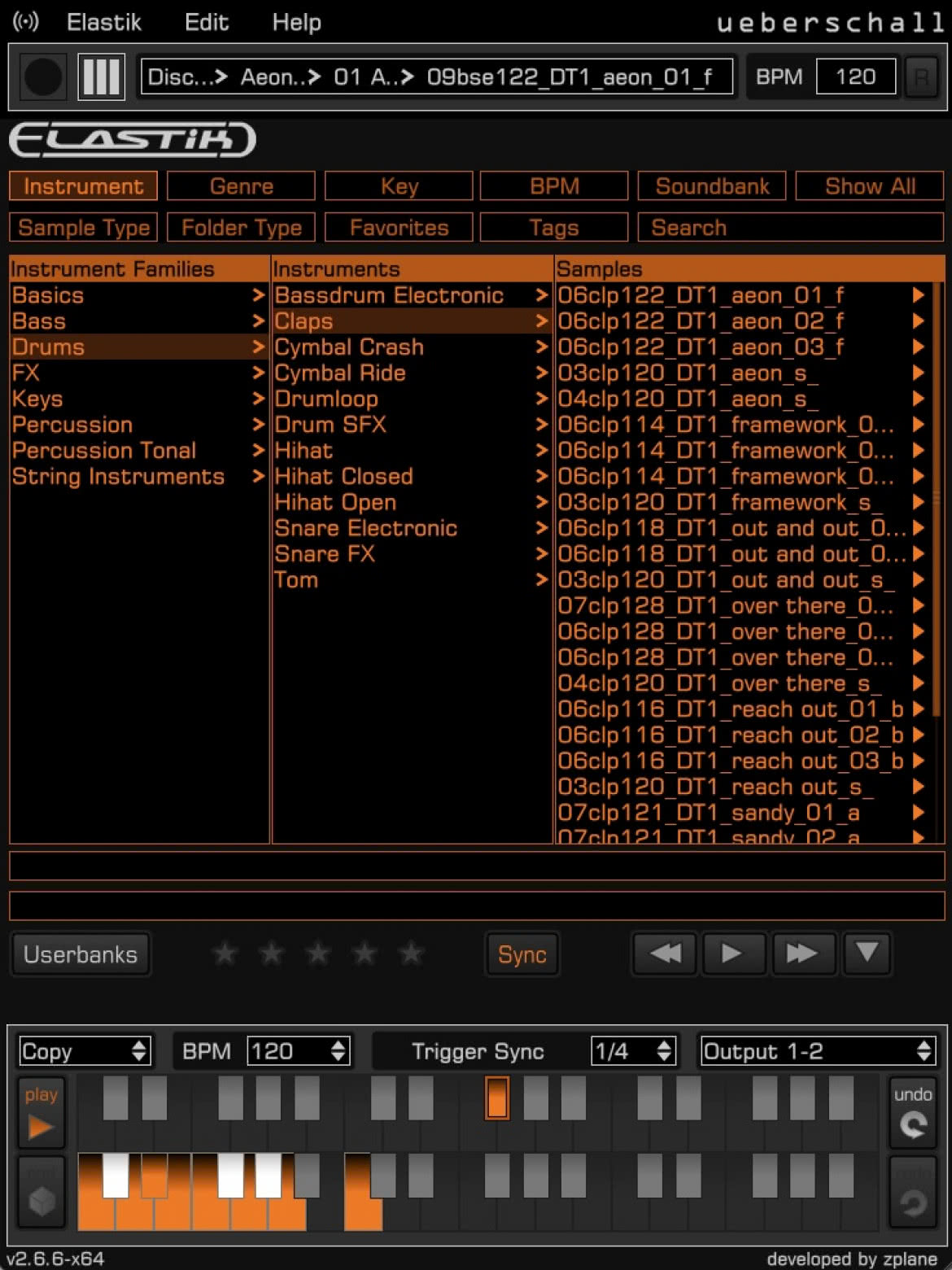Click the rewind transport button

666,953
